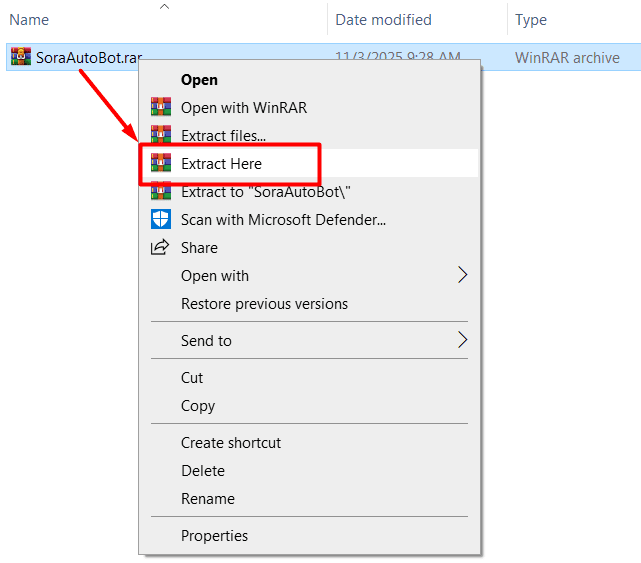
Task: Click the Share arrow icon
Action: click(160, 247)
